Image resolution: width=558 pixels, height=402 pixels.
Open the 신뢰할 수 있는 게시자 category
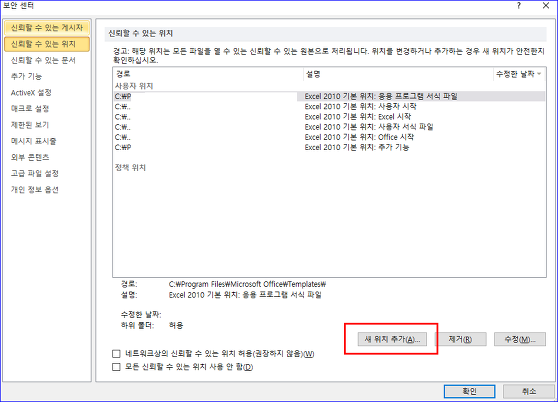[47, 28]
